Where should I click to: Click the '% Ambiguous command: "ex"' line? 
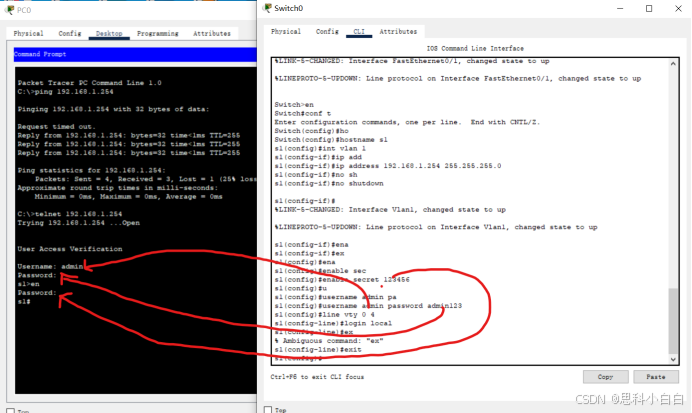pyautogui.click(x=329, y=341)
